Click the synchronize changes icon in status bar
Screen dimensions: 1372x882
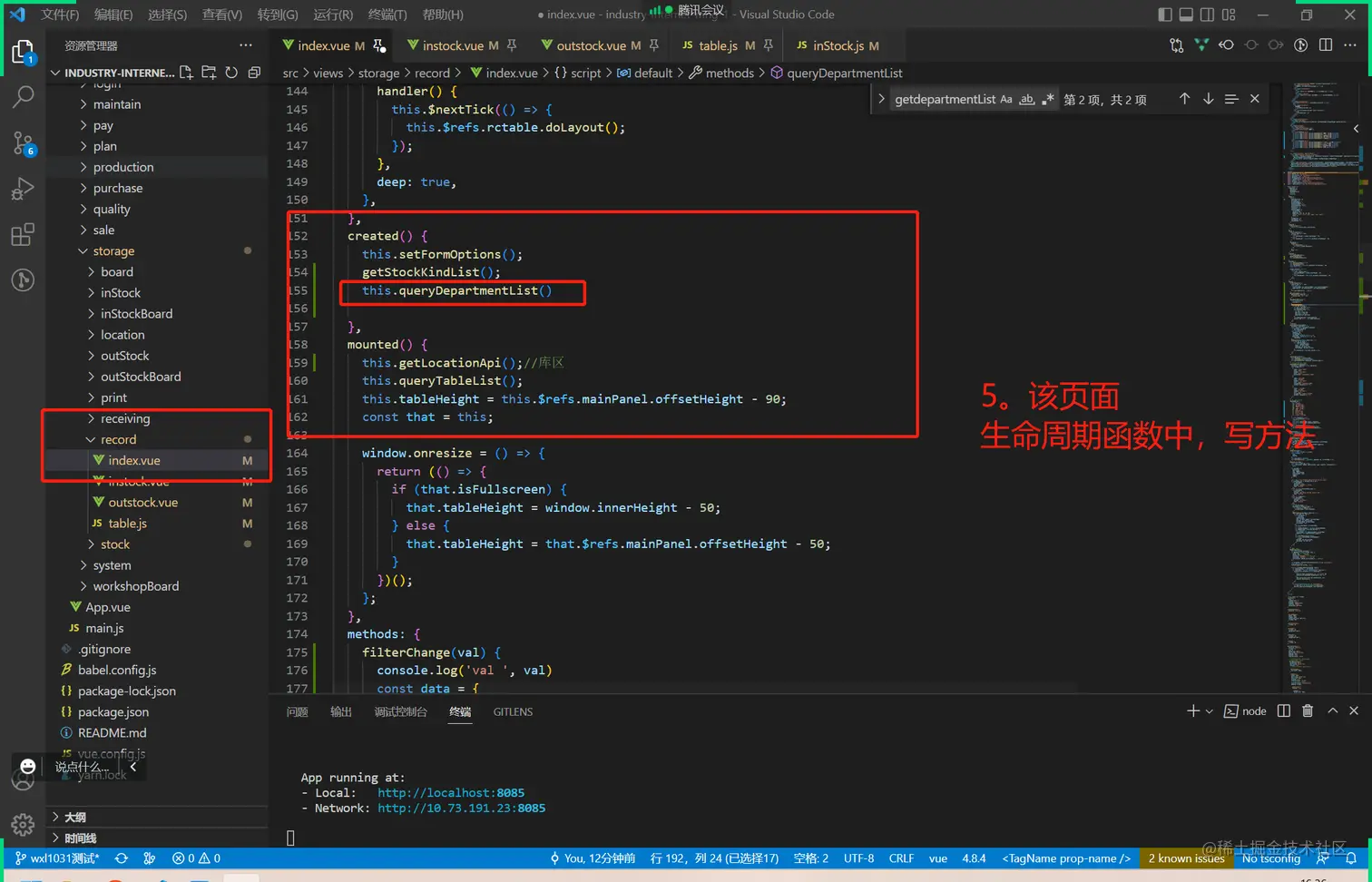pos(122,858)
